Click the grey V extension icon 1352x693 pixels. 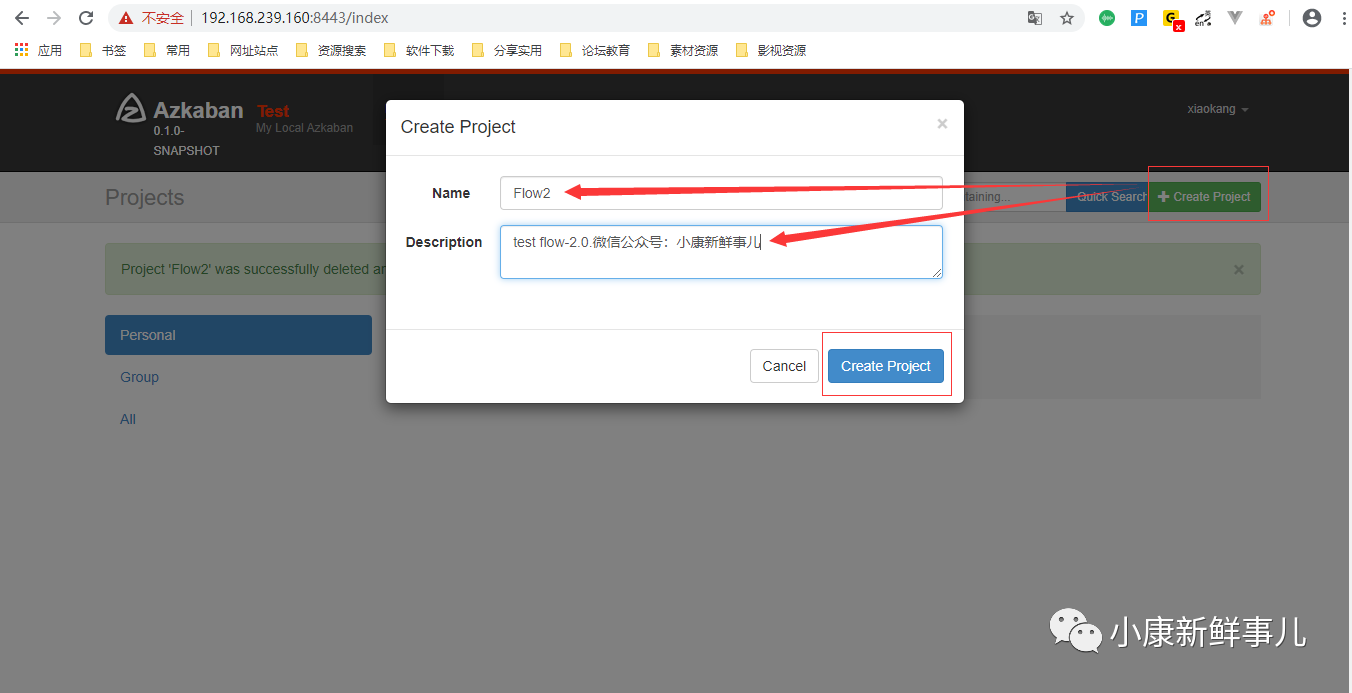pos(1235,18)
